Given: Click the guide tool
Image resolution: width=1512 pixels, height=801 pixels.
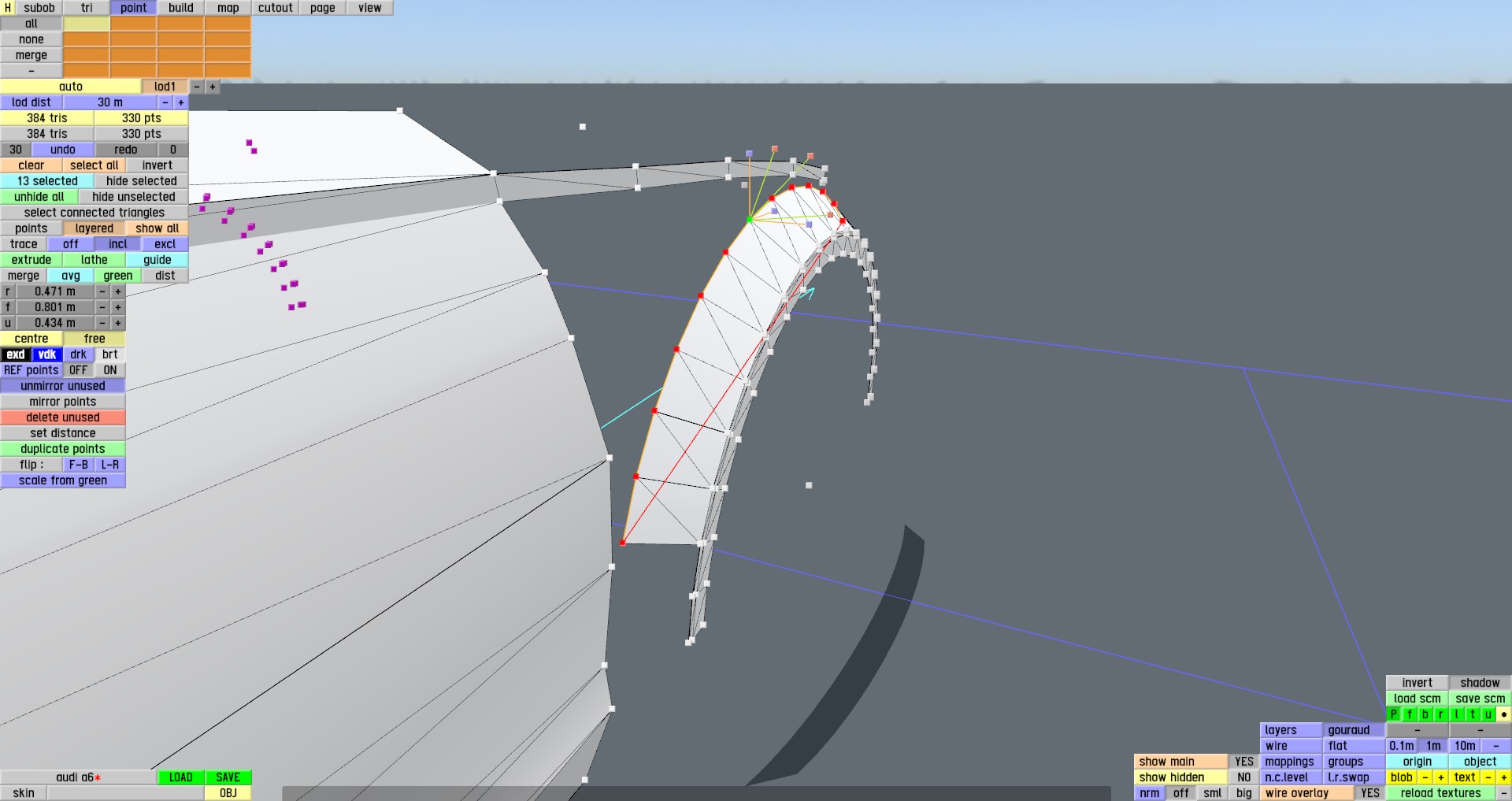Looking at the screenshot, I should [157, 260].
